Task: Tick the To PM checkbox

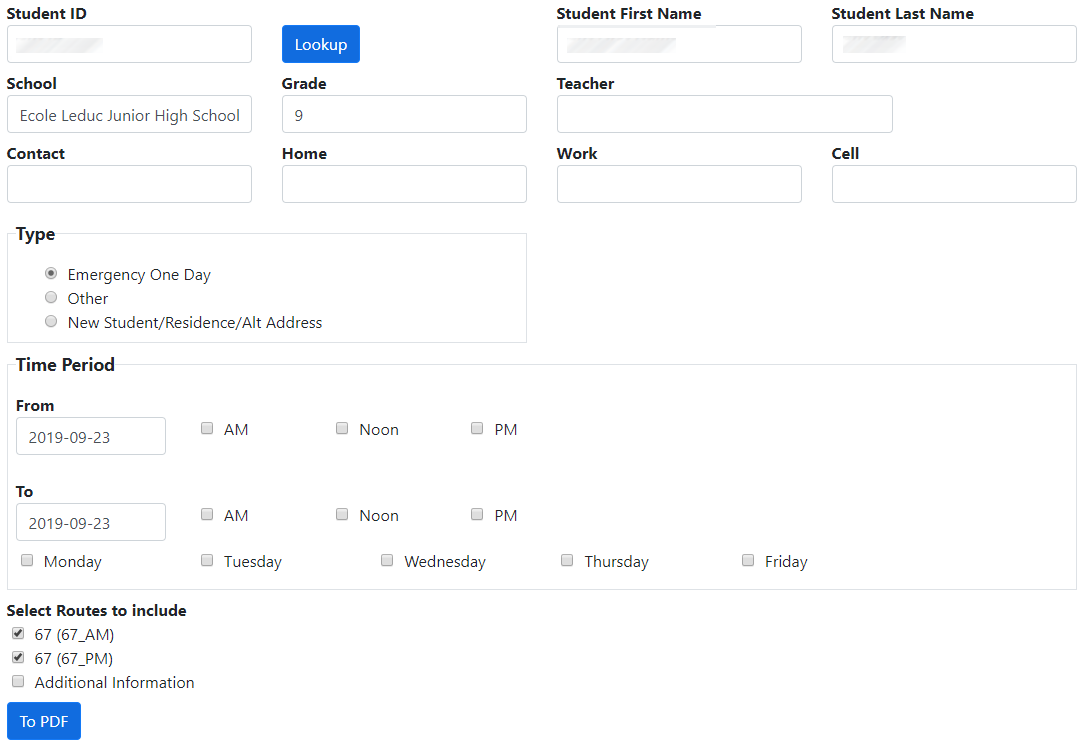Action: coord(477,514)
